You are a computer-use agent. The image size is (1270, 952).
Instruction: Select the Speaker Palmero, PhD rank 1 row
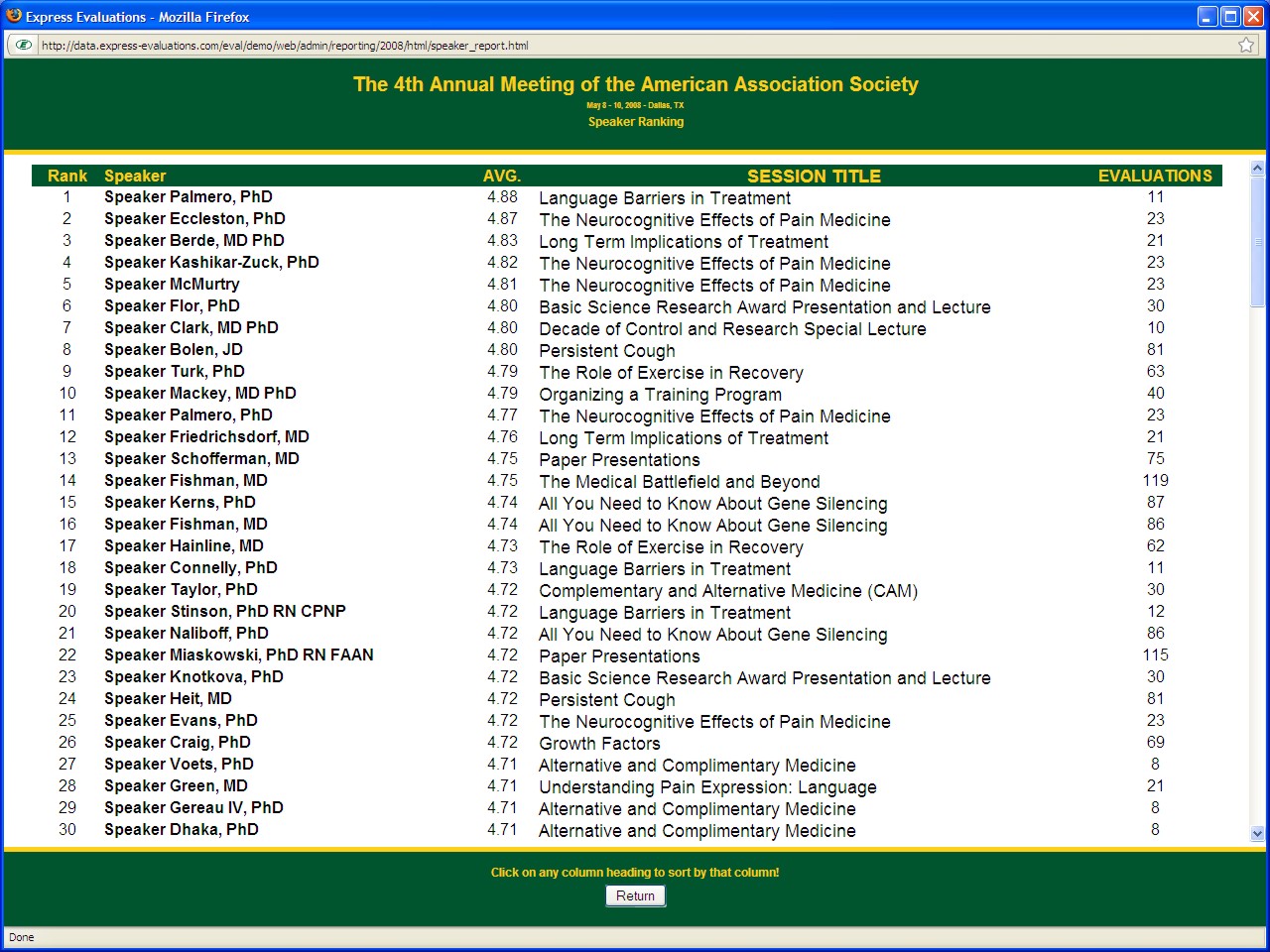(188, 197)
